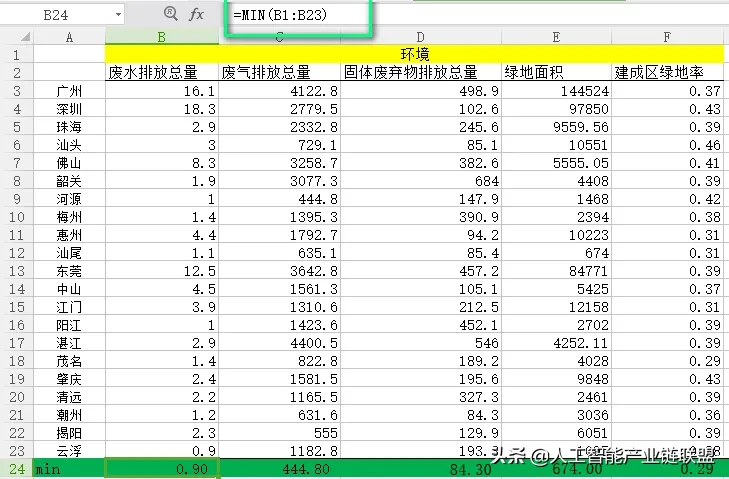Select row 1 header

coord(16,54)
